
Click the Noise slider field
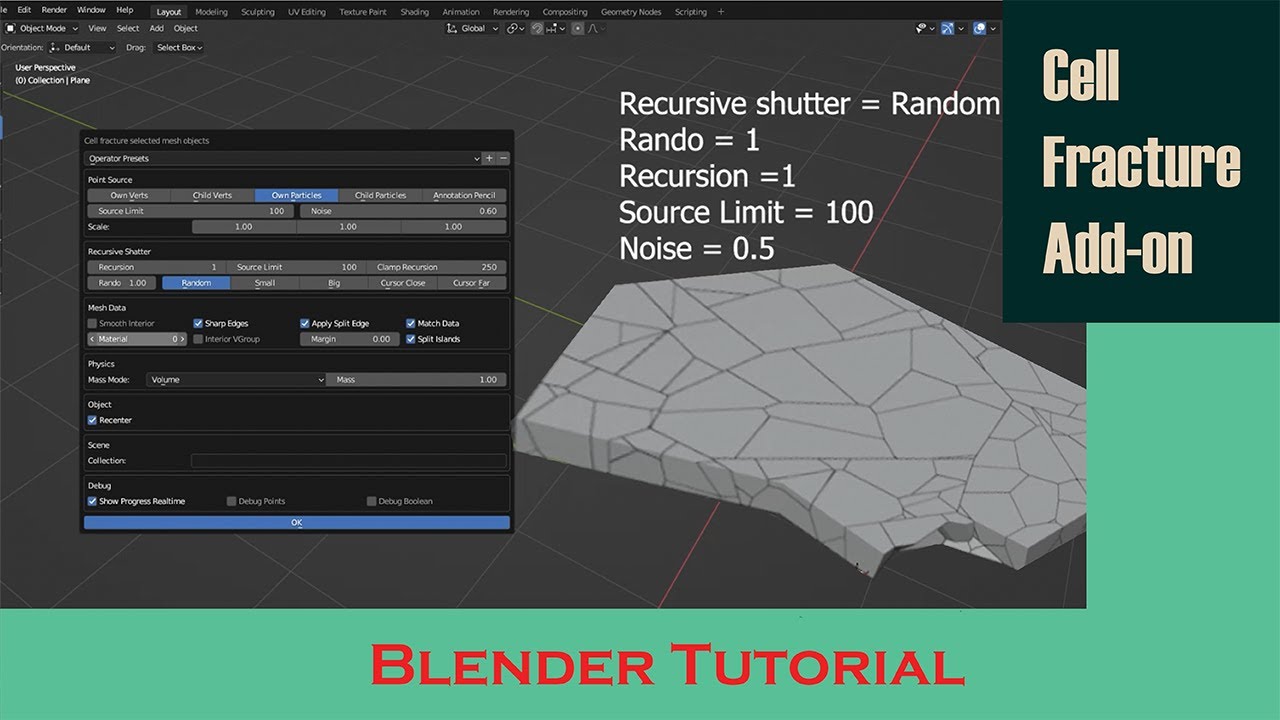[x=403, y=212]
